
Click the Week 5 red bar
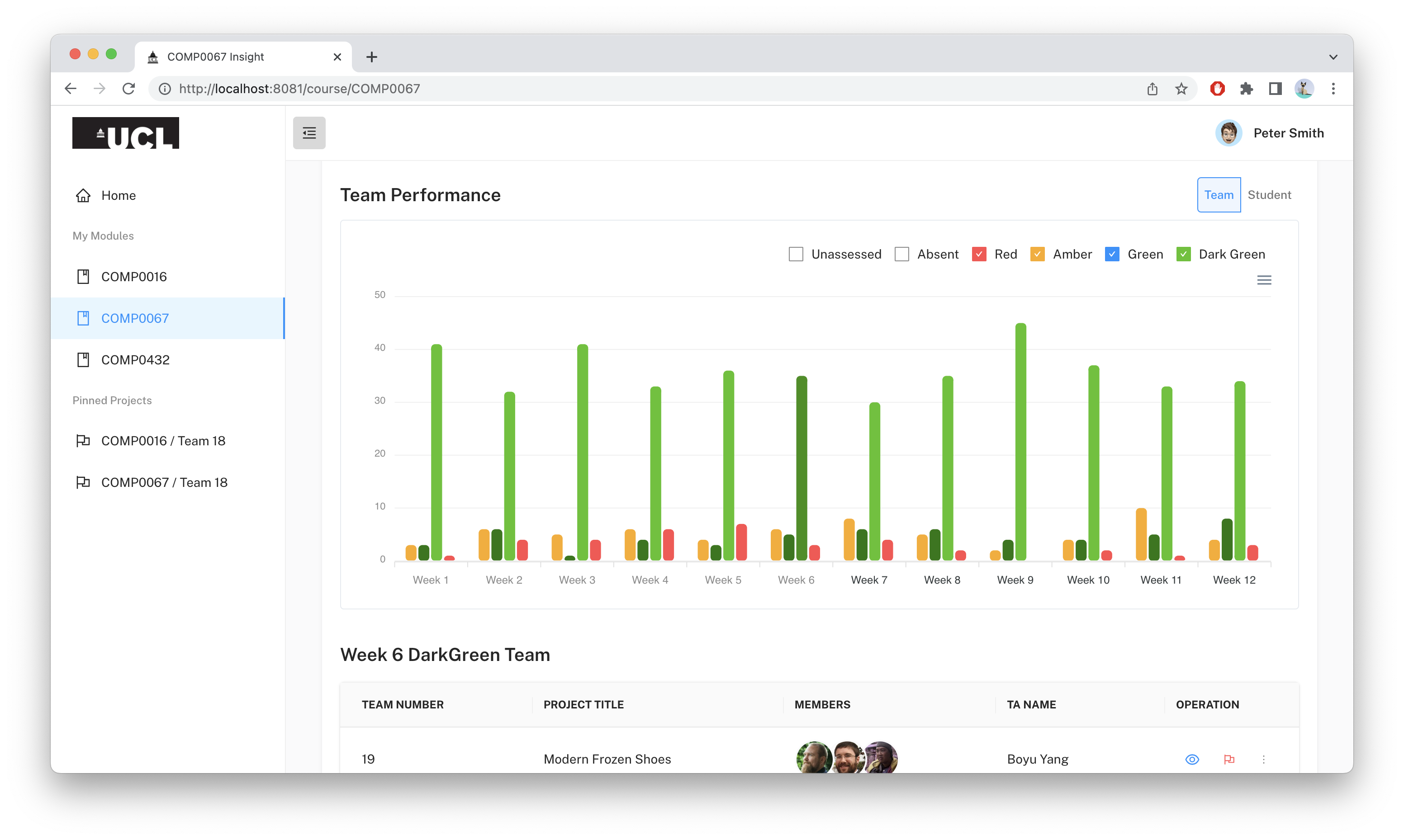[x=741, y=542]
